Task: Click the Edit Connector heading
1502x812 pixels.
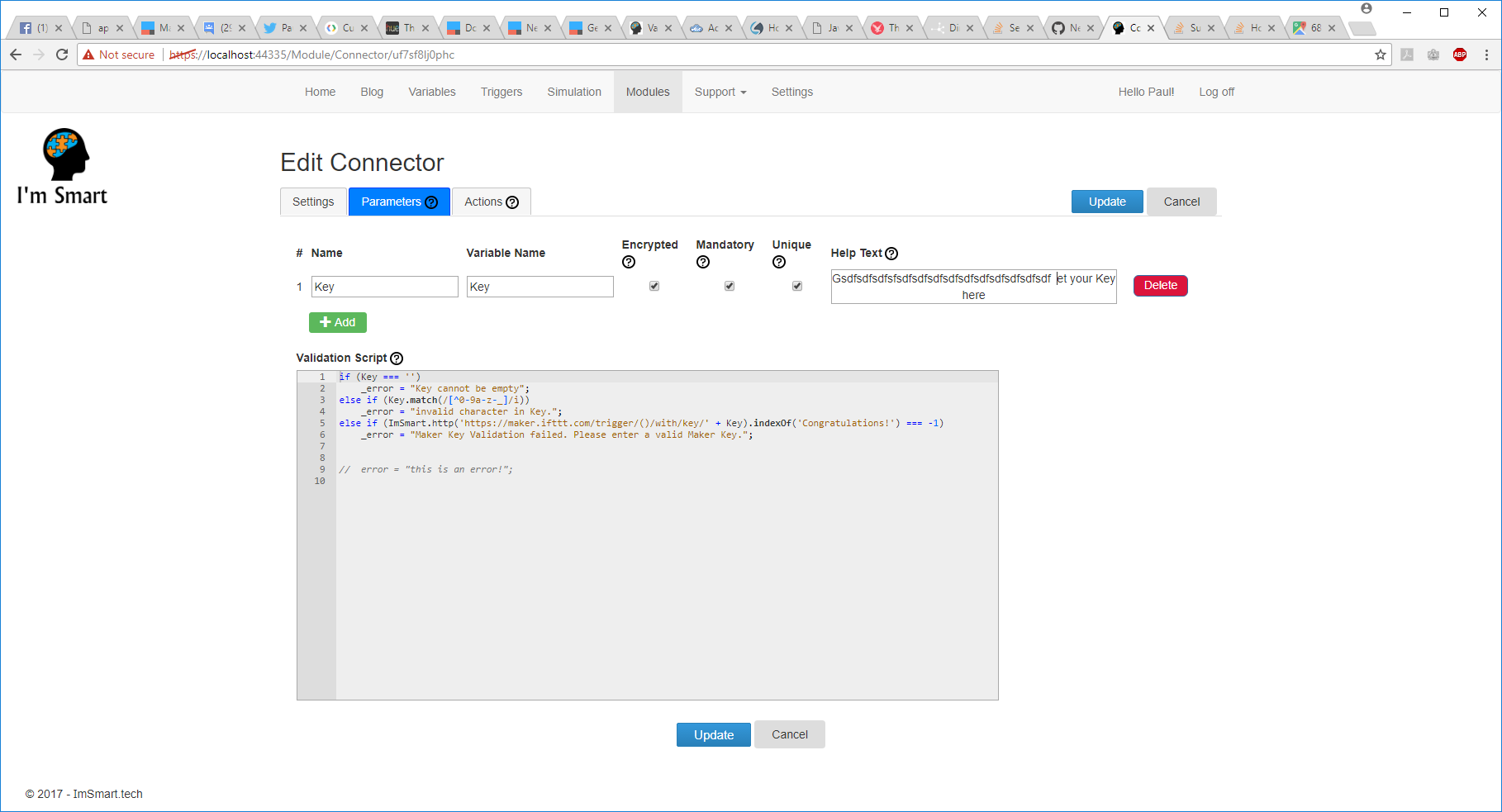Action: click(362, 163)
